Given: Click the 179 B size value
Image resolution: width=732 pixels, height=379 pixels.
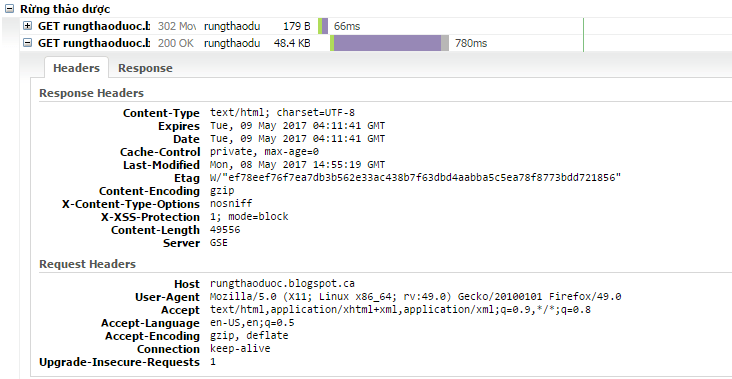Looking at the screenshot, I should (296, 26).
